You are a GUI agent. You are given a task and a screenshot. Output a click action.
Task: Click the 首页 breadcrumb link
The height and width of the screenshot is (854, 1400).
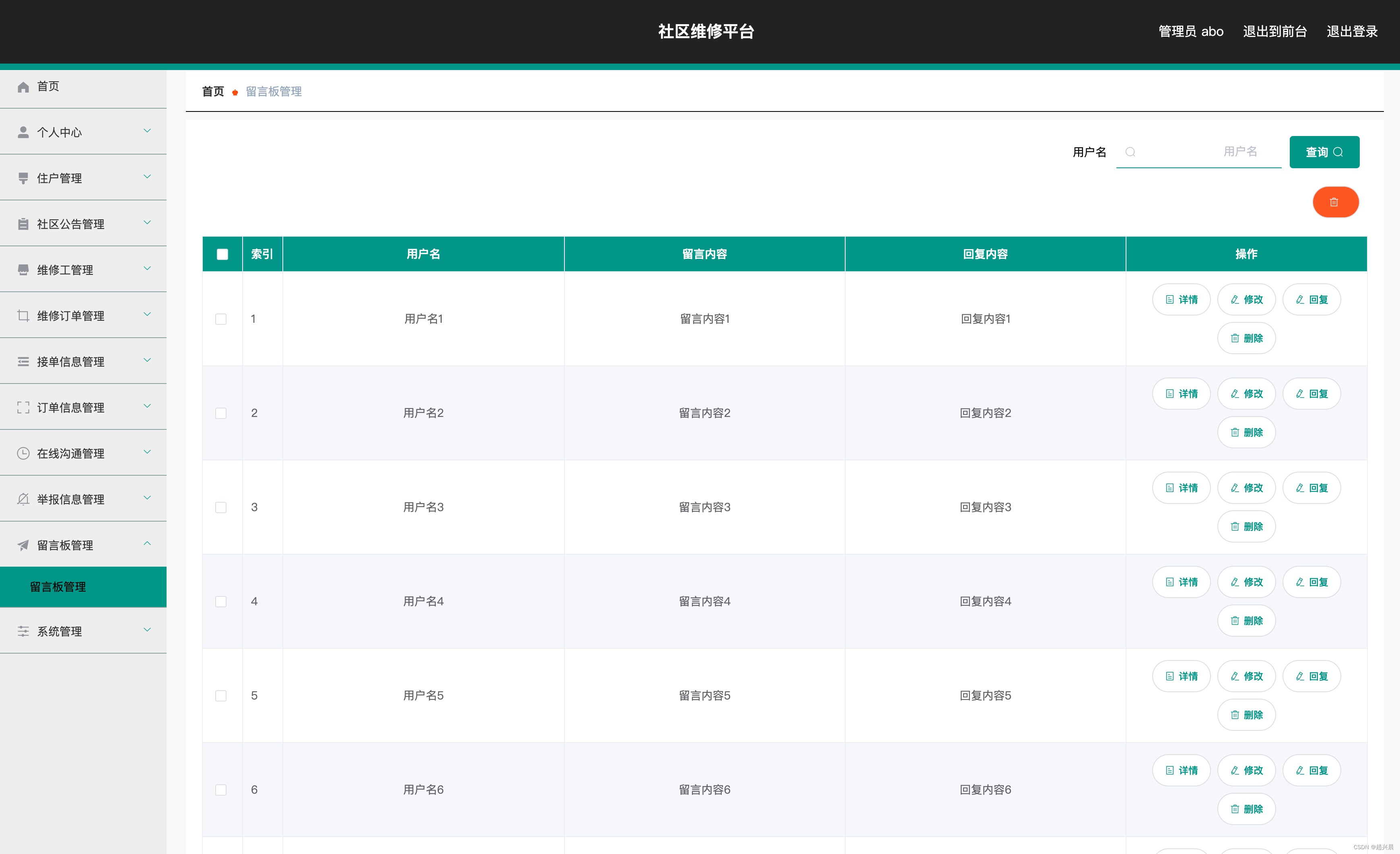click(x=213, y=91)
